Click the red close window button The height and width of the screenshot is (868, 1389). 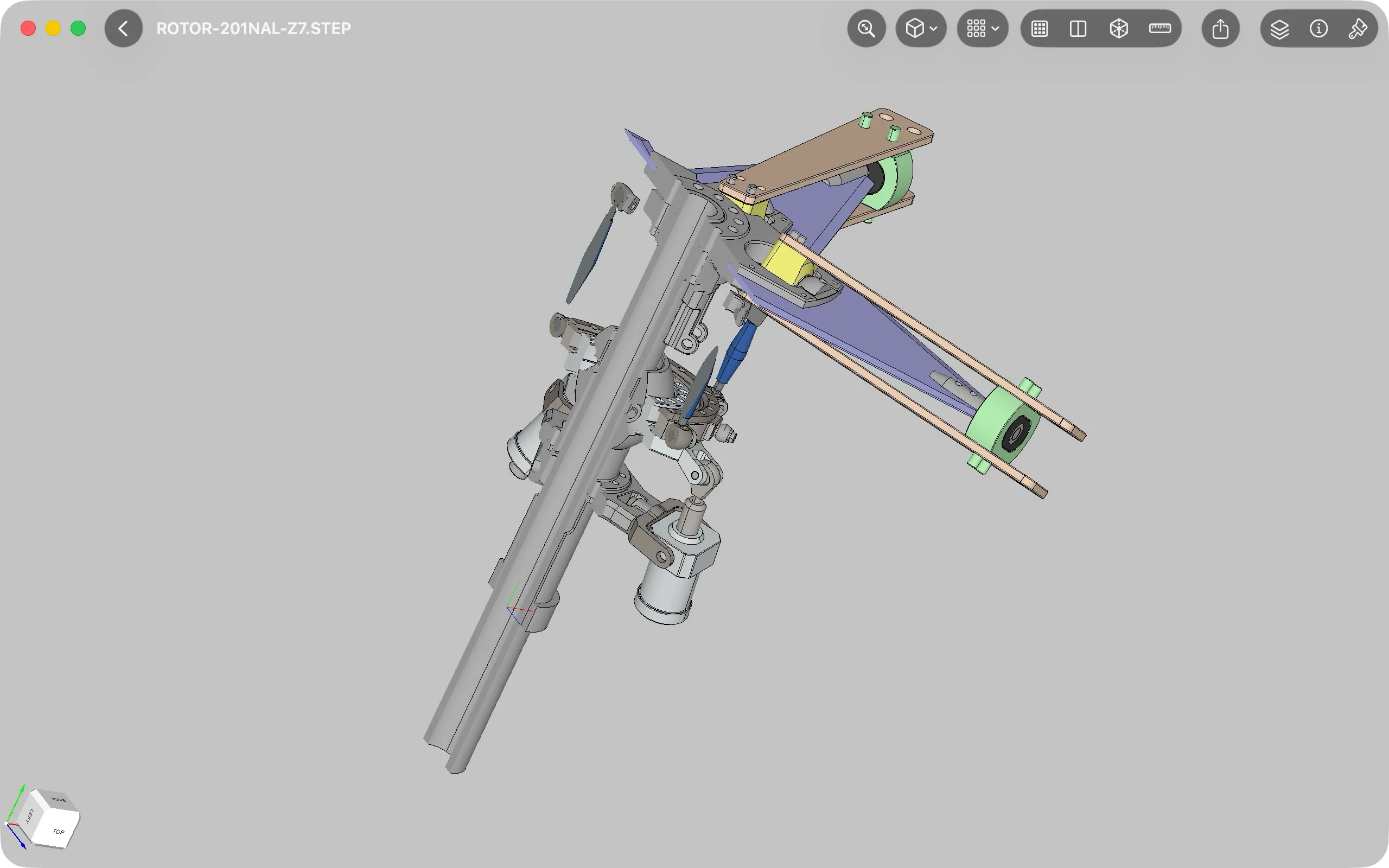point(28,28)
